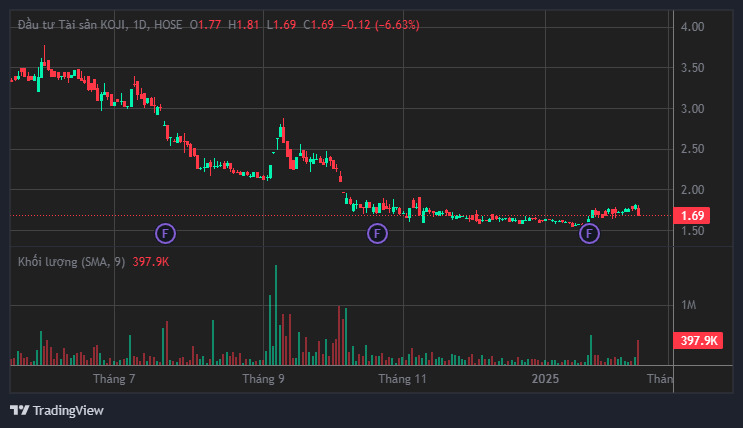Image resolution: width=743 pixels, height=428 pixels.
Task: Click the tallest green volume bar near Tháng 9
Action: [x=276, y=315]
